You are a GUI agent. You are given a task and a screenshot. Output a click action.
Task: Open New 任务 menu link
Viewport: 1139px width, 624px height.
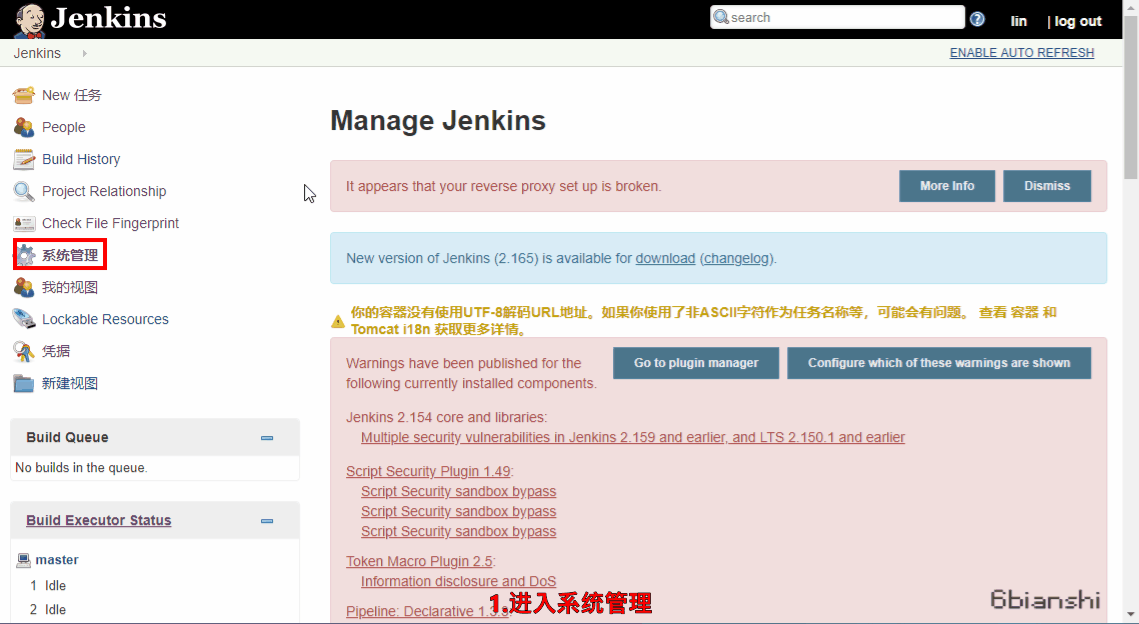(72, 95)
